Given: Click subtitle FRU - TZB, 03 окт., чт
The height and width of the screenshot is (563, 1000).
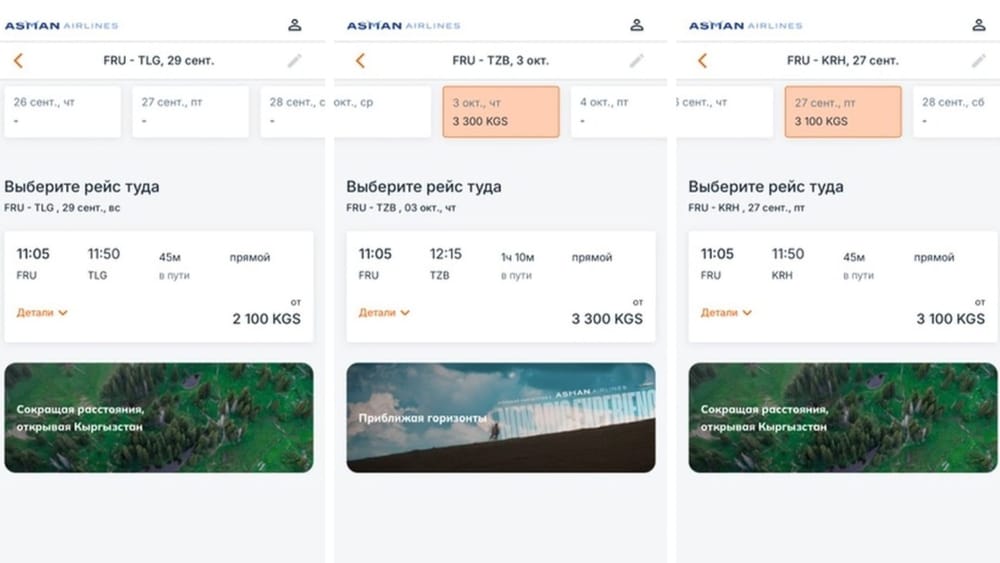Looking at the screenshot, I should point(401,208).
